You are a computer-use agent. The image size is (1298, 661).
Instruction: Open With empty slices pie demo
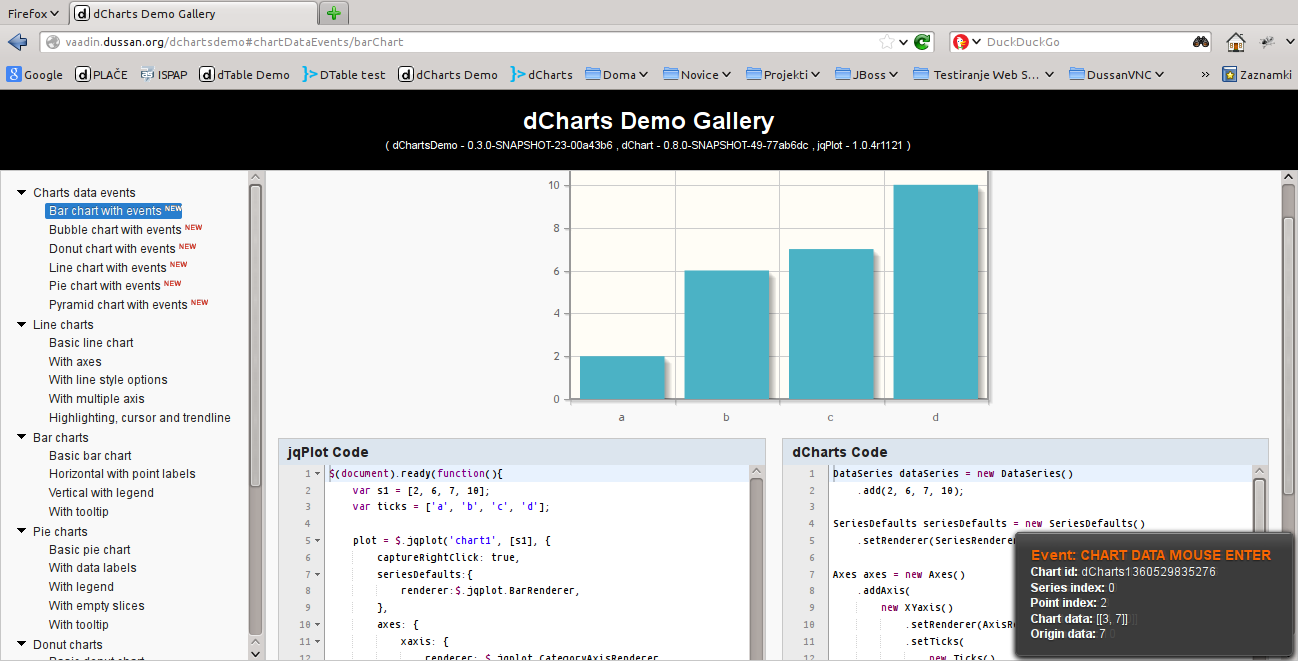[97, 606]
